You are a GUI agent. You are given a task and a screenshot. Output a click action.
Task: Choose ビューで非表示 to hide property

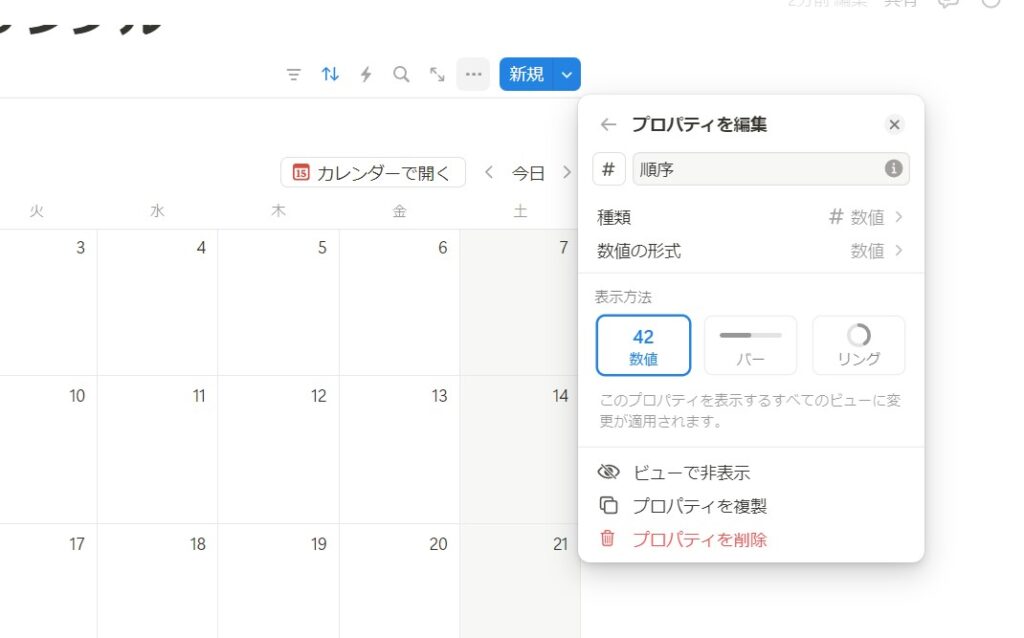(690, 473)
